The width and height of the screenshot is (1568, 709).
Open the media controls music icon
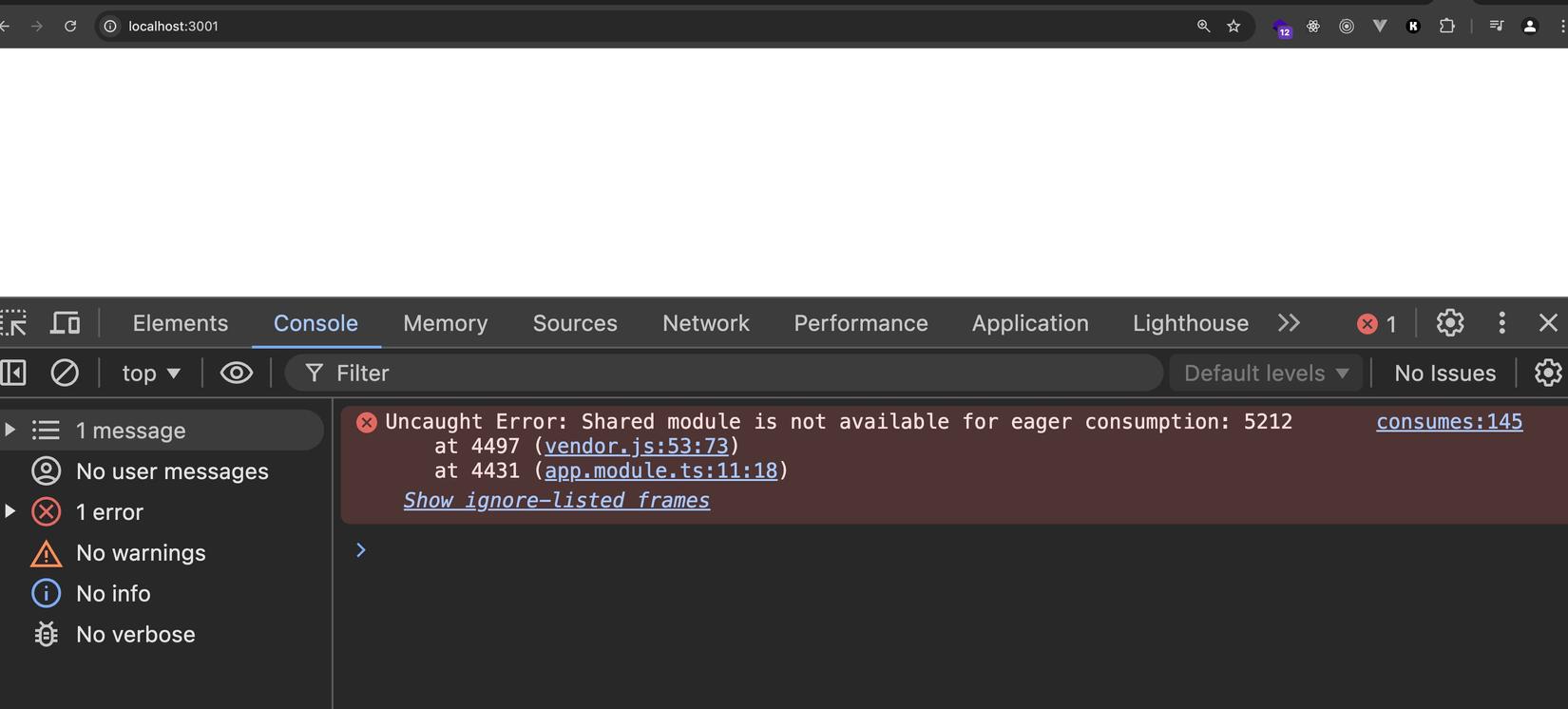click(x=1497, y=27)
